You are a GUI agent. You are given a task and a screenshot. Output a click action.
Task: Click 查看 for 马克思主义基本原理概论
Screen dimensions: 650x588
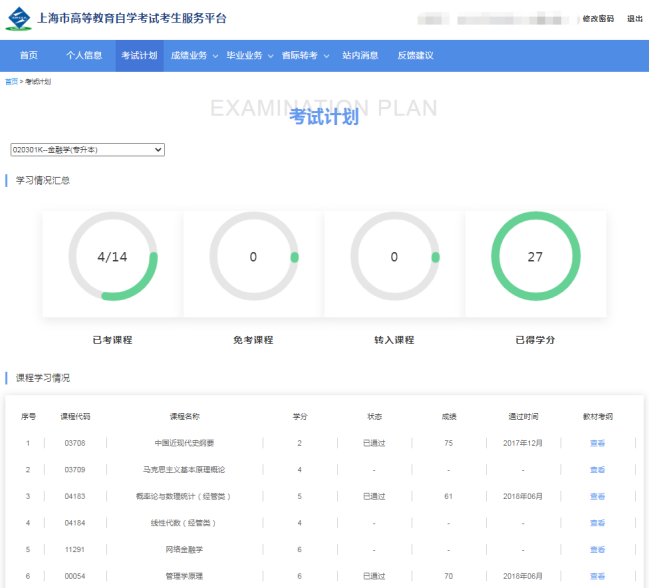pyautogui.click(x=597, y=469)
